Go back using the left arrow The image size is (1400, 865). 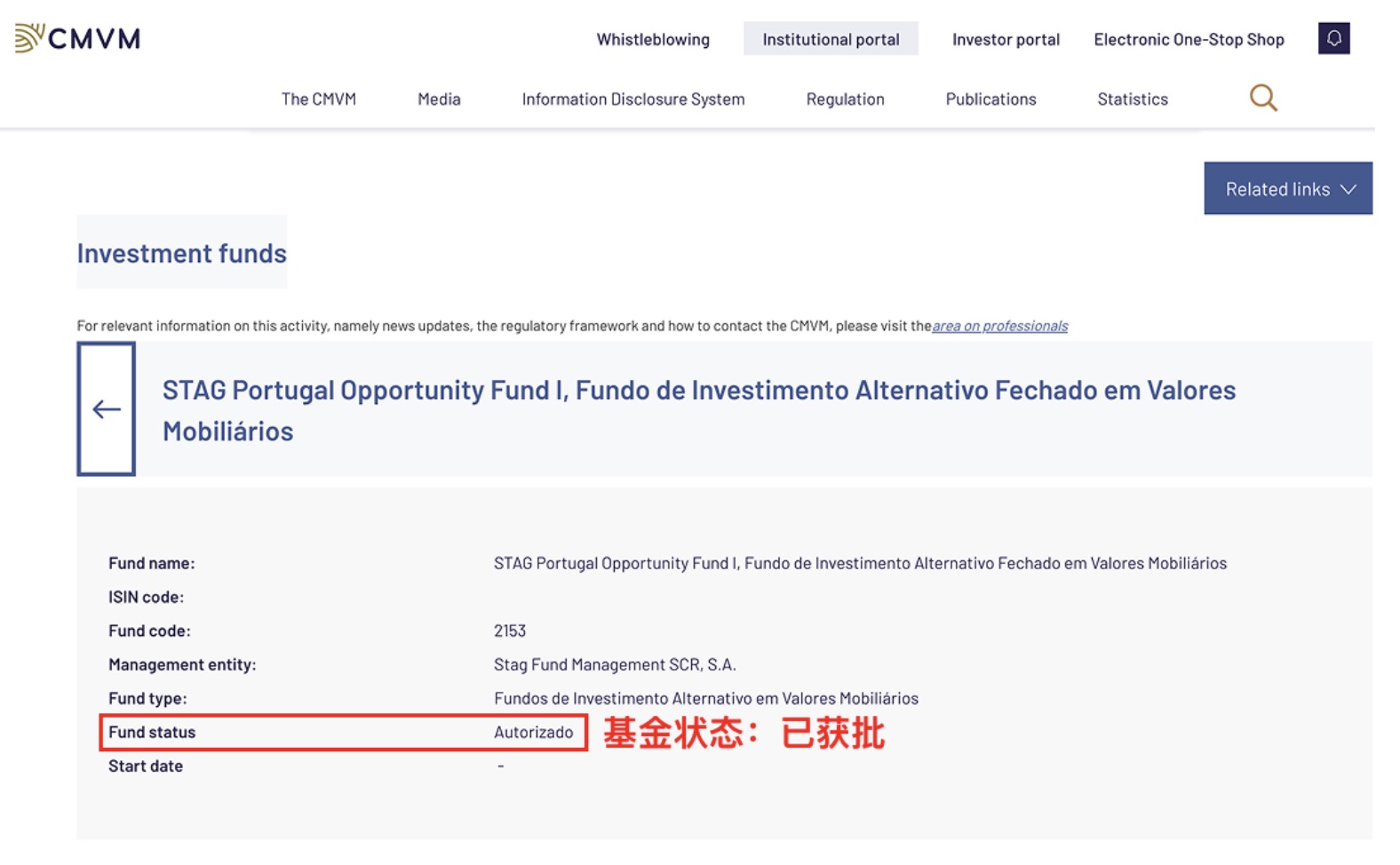(107, 409)
